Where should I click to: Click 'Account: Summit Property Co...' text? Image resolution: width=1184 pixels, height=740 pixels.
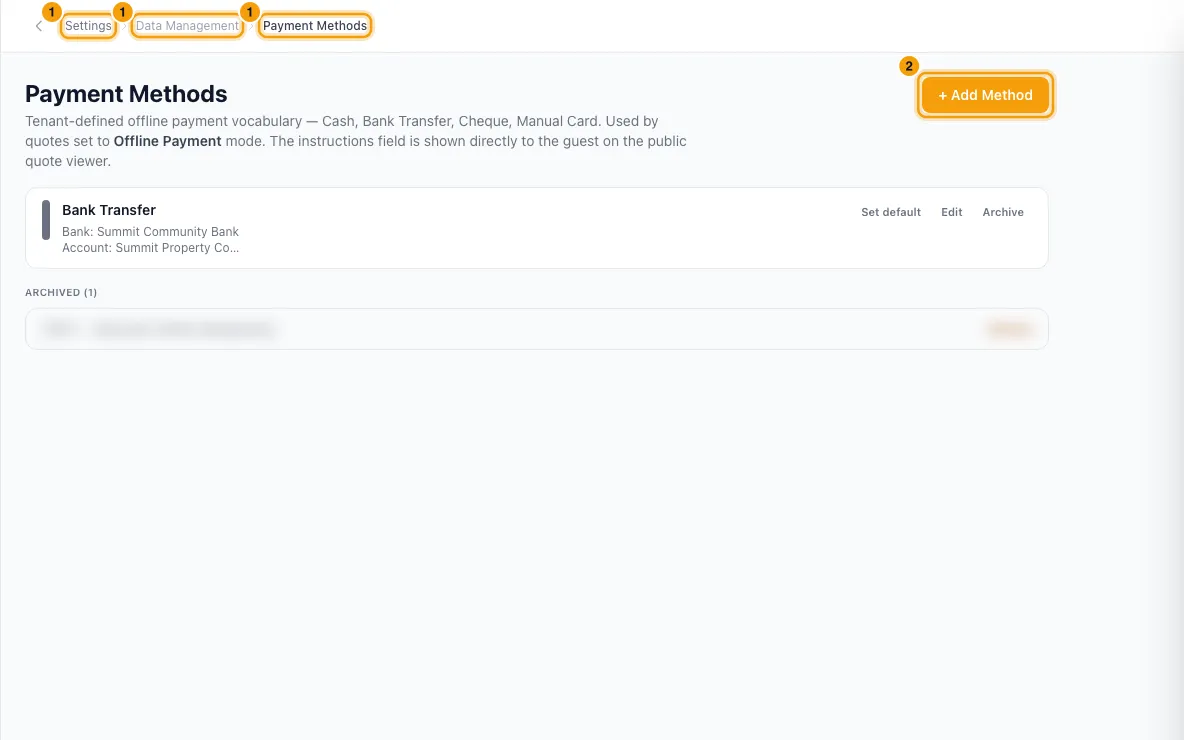pos(150,248)
